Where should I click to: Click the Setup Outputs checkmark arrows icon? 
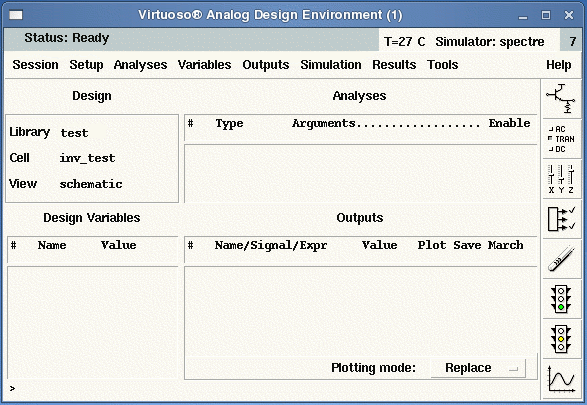tap(561, 219)
